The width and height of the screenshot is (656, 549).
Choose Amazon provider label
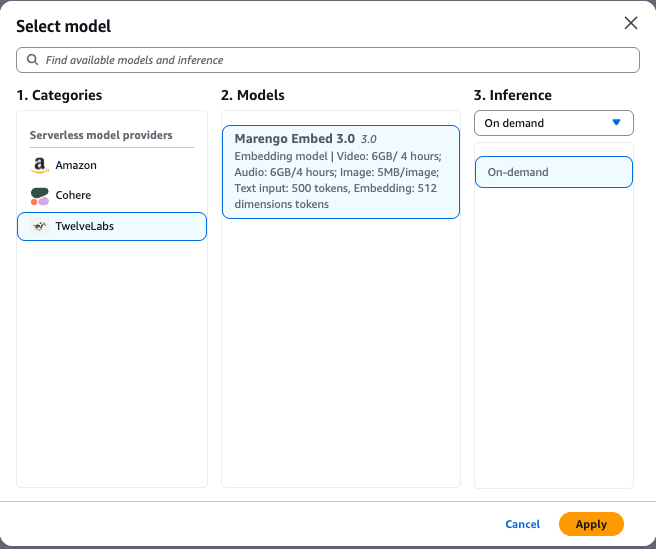coord(76,165)
